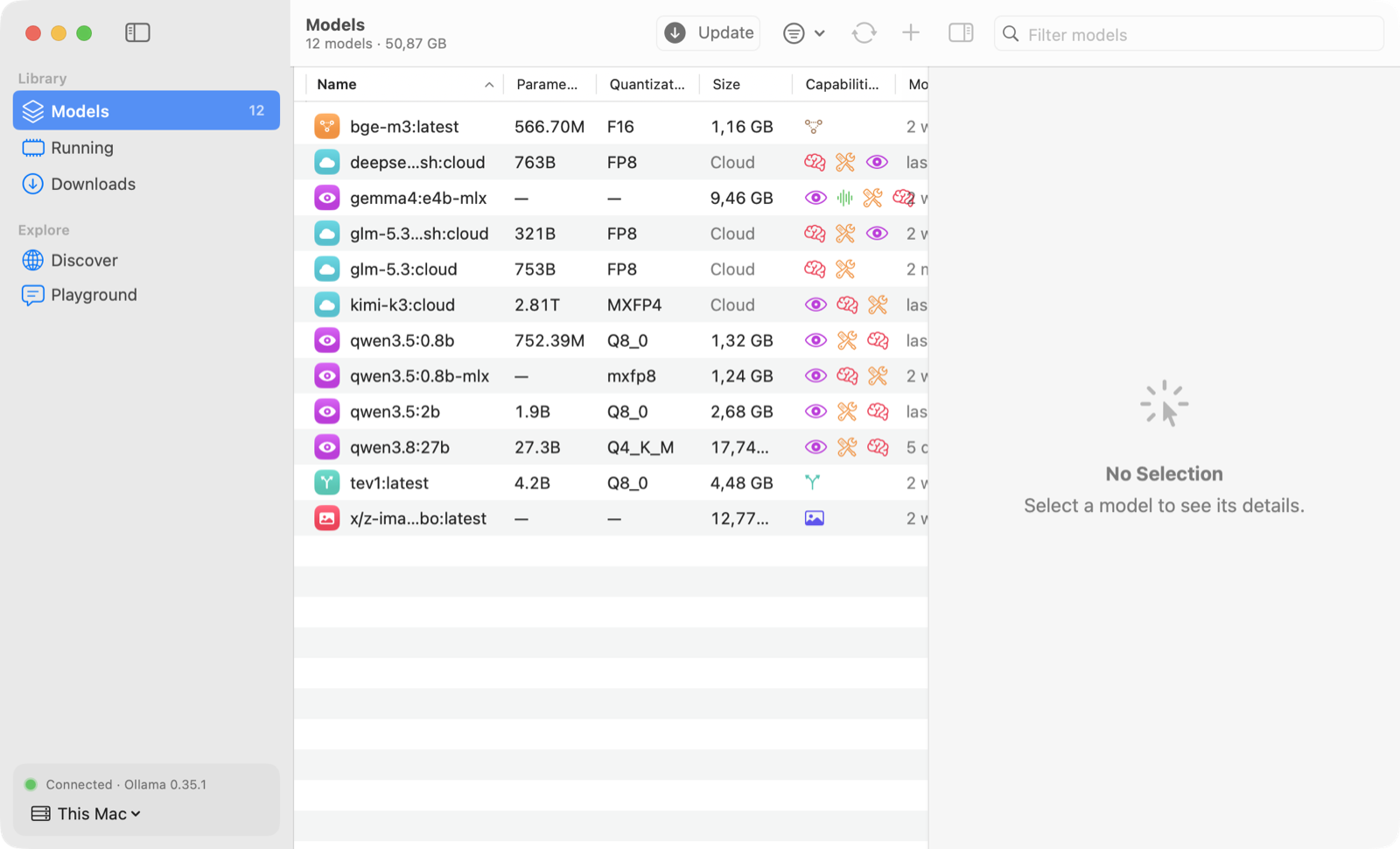
Task: Click the Update button
Action: pos(708,33)
